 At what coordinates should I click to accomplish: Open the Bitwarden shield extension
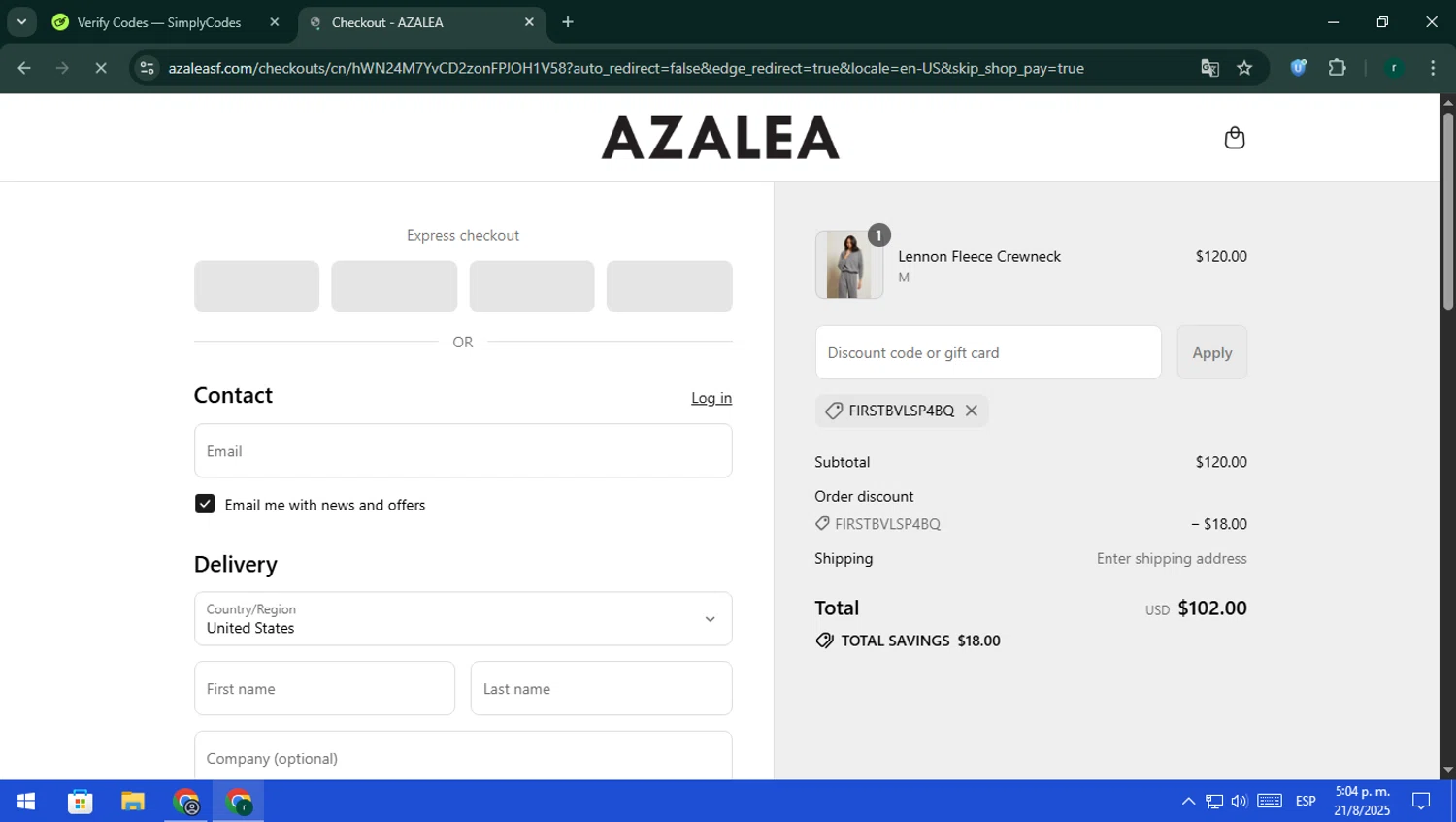click(x=1298, y=68)
